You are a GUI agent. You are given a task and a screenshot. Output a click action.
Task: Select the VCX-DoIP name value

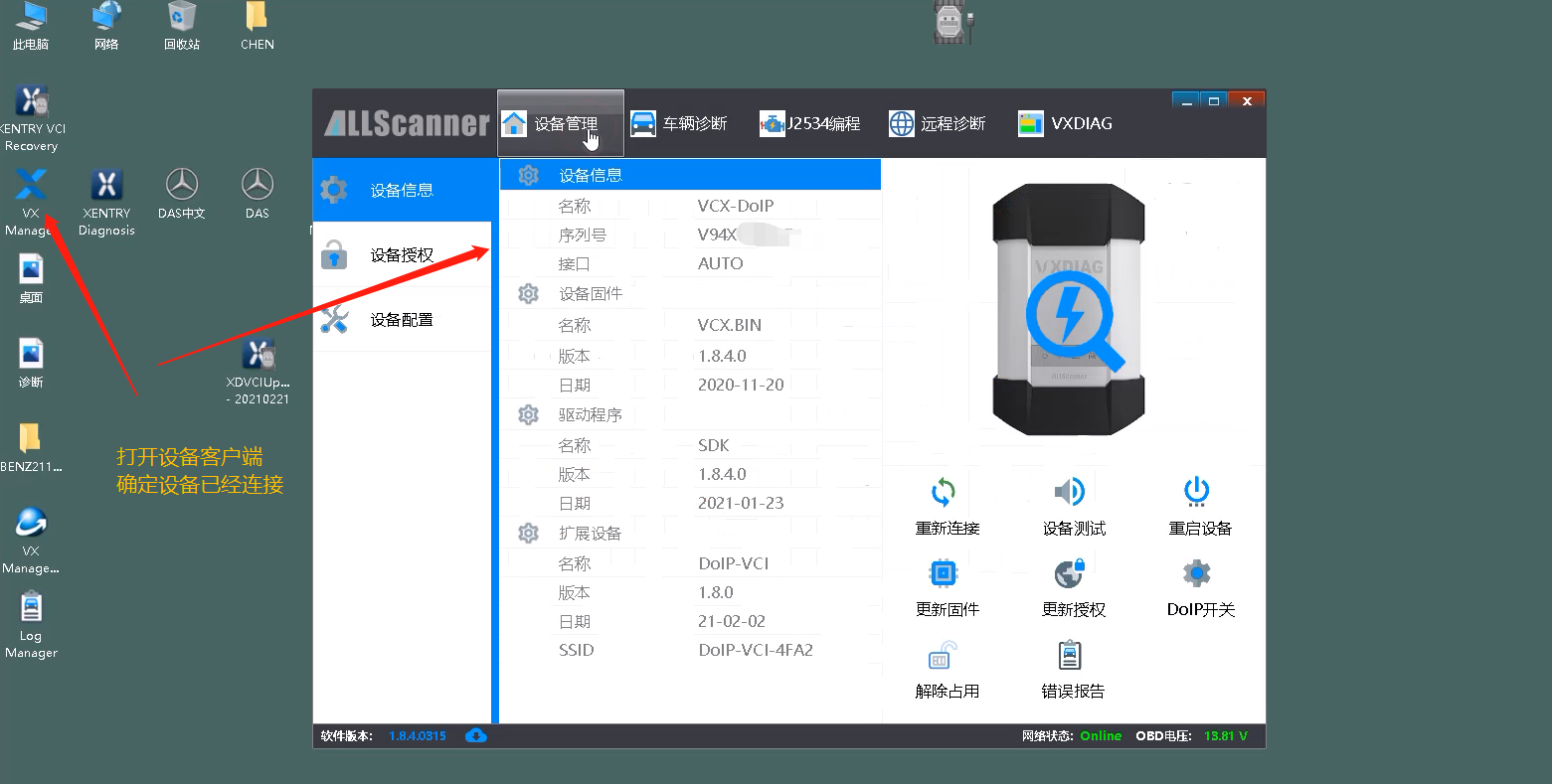pyautogui.click(x=736, y=206)
